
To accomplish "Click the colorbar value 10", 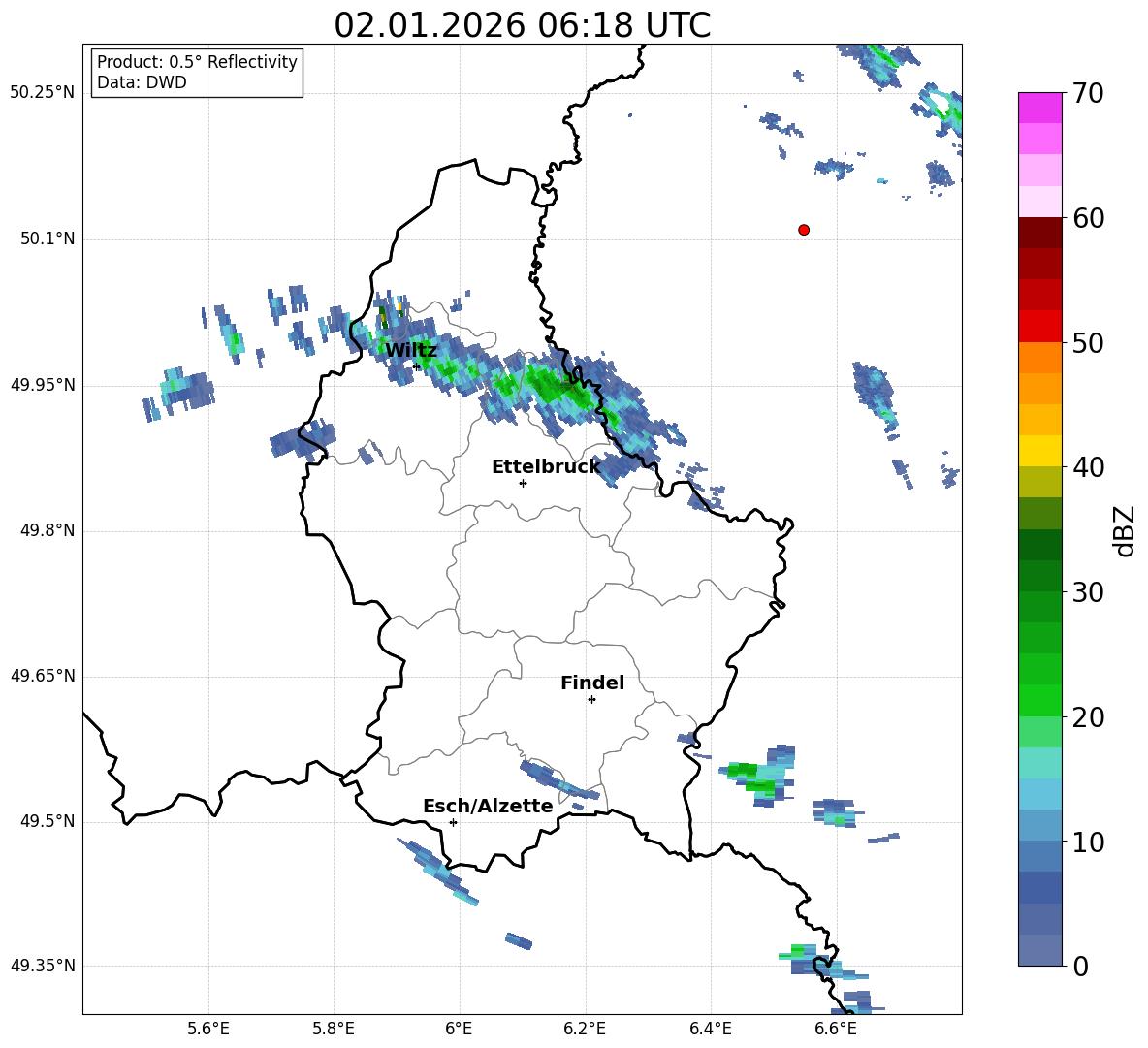I will (1088, 842).
